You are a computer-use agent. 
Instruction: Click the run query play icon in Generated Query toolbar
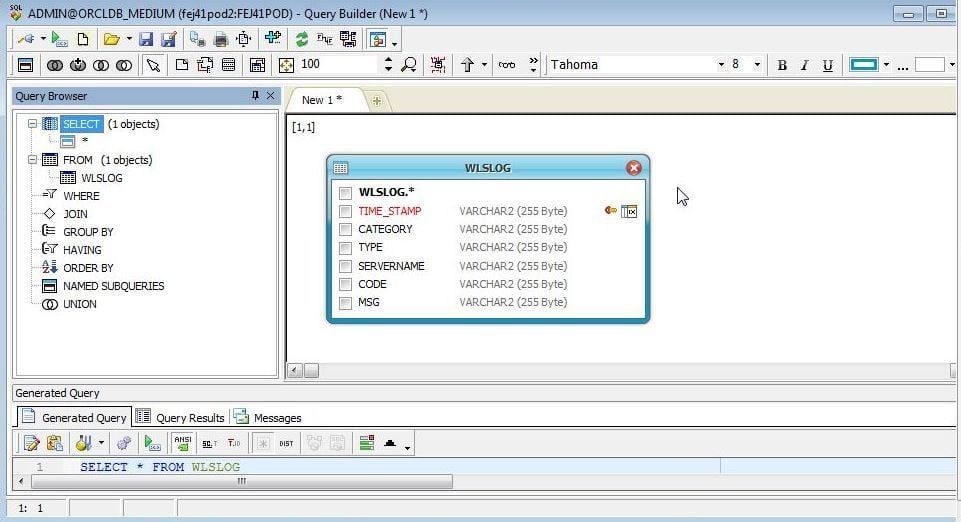[152, 443]
